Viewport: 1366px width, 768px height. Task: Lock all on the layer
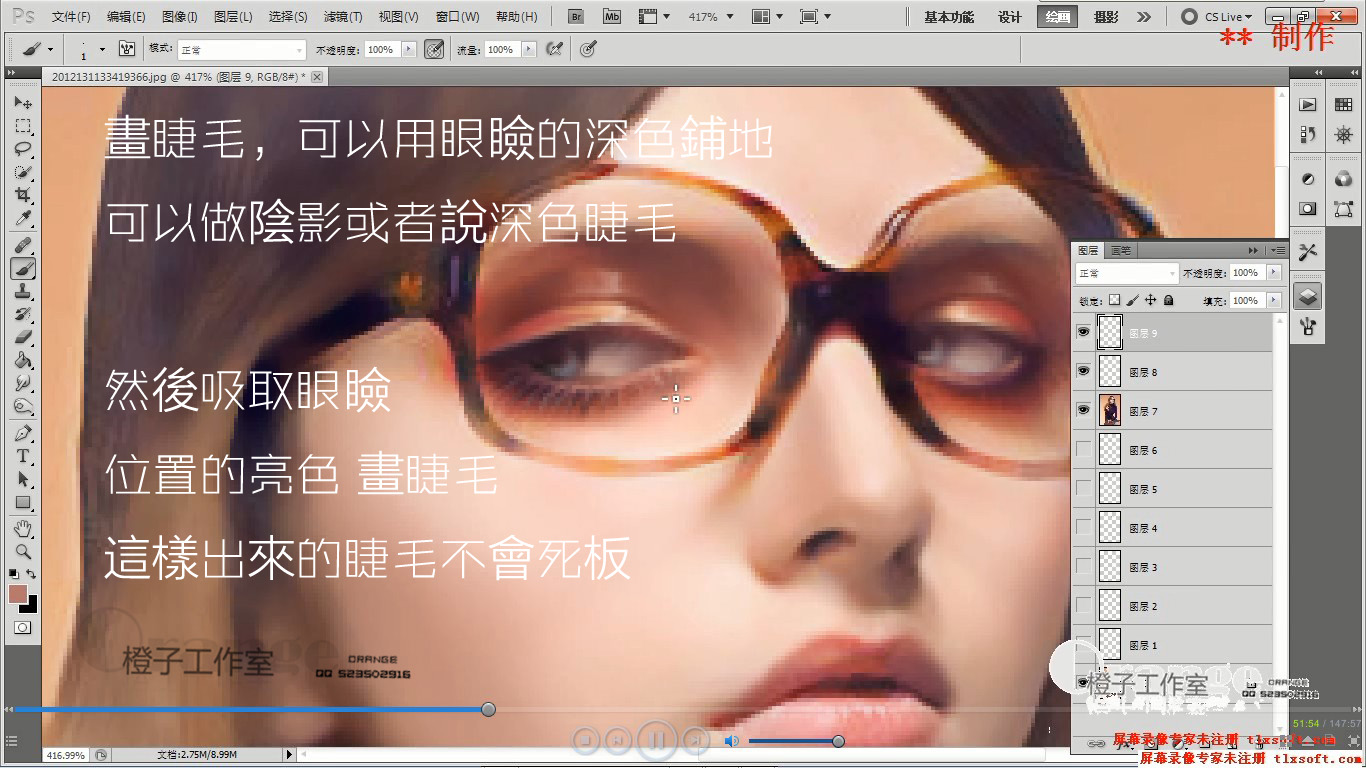tap(1168, 300)
